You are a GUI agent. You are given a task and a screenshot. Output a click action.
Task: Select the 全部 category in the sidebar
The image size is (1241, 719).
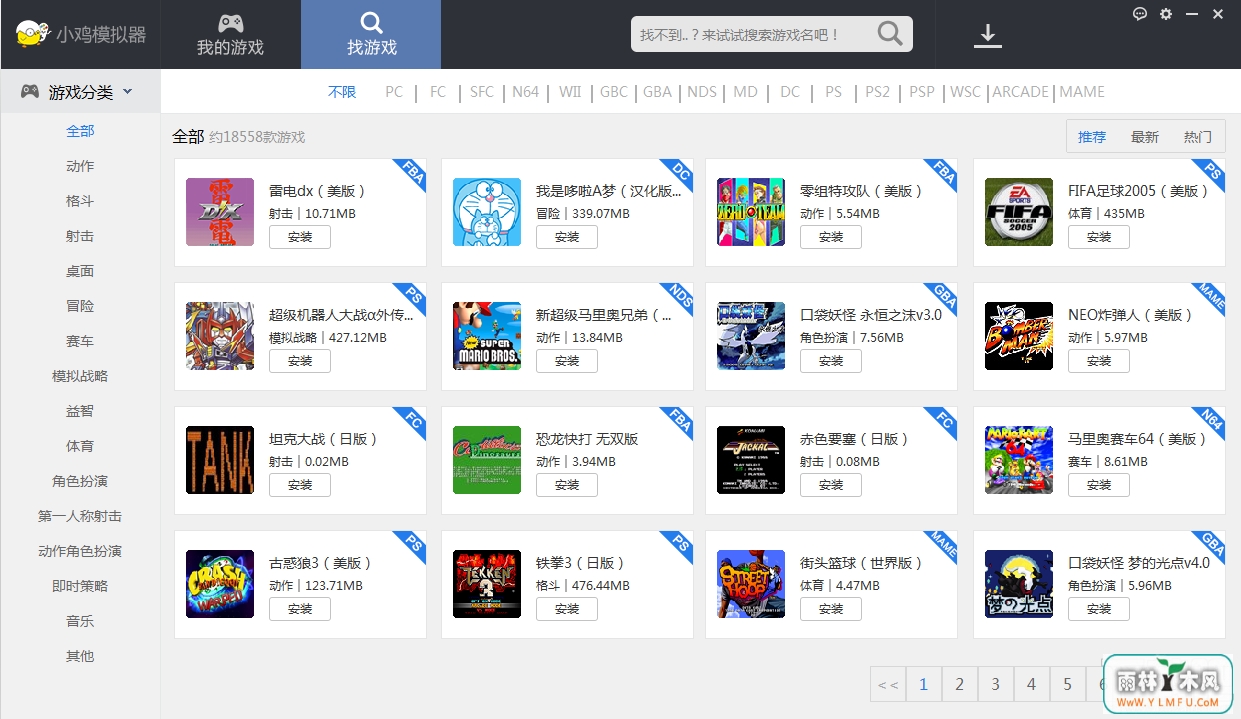click(x=80, y=131)
